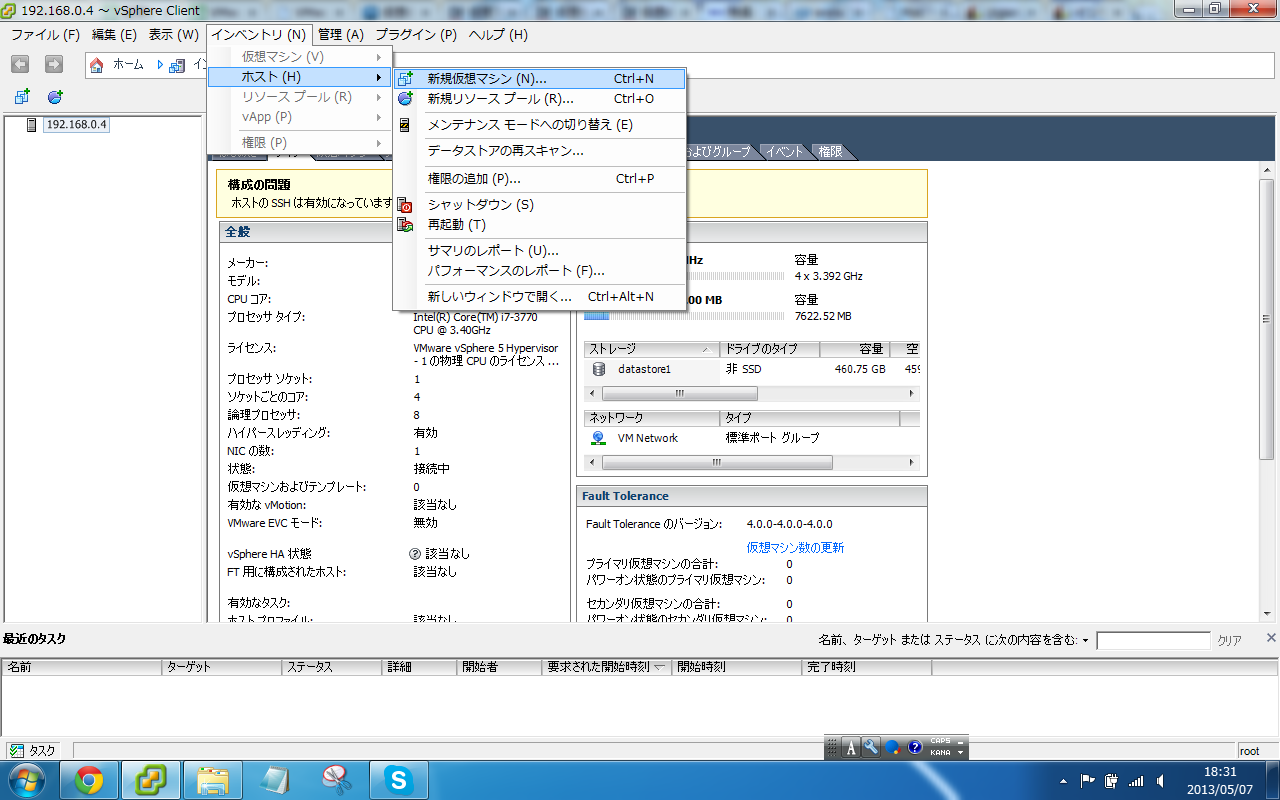Click the new virtual machine toolbar icon
This screenshot has width=1280, height=800.
tap(22, 97)
